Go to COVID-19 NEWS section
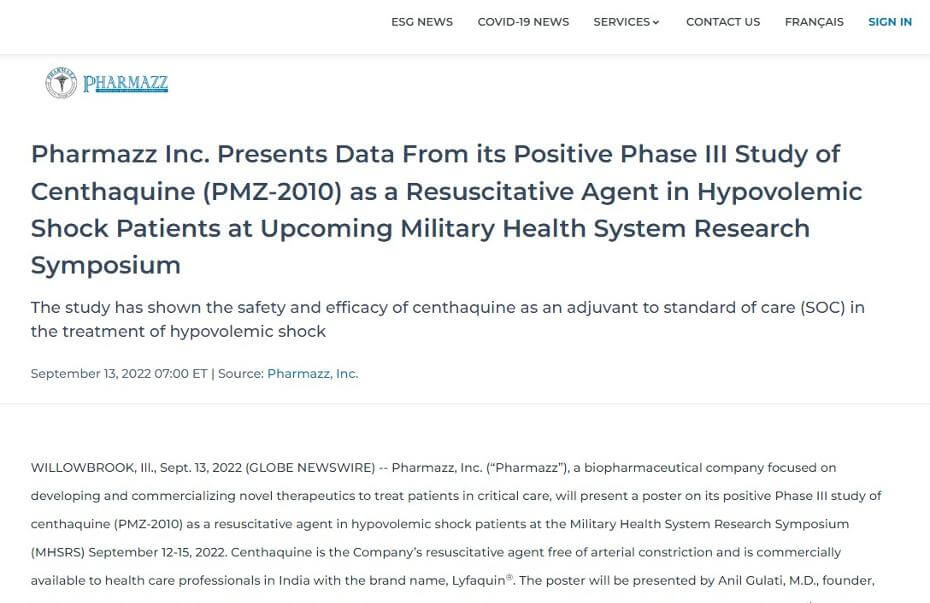 523,22
